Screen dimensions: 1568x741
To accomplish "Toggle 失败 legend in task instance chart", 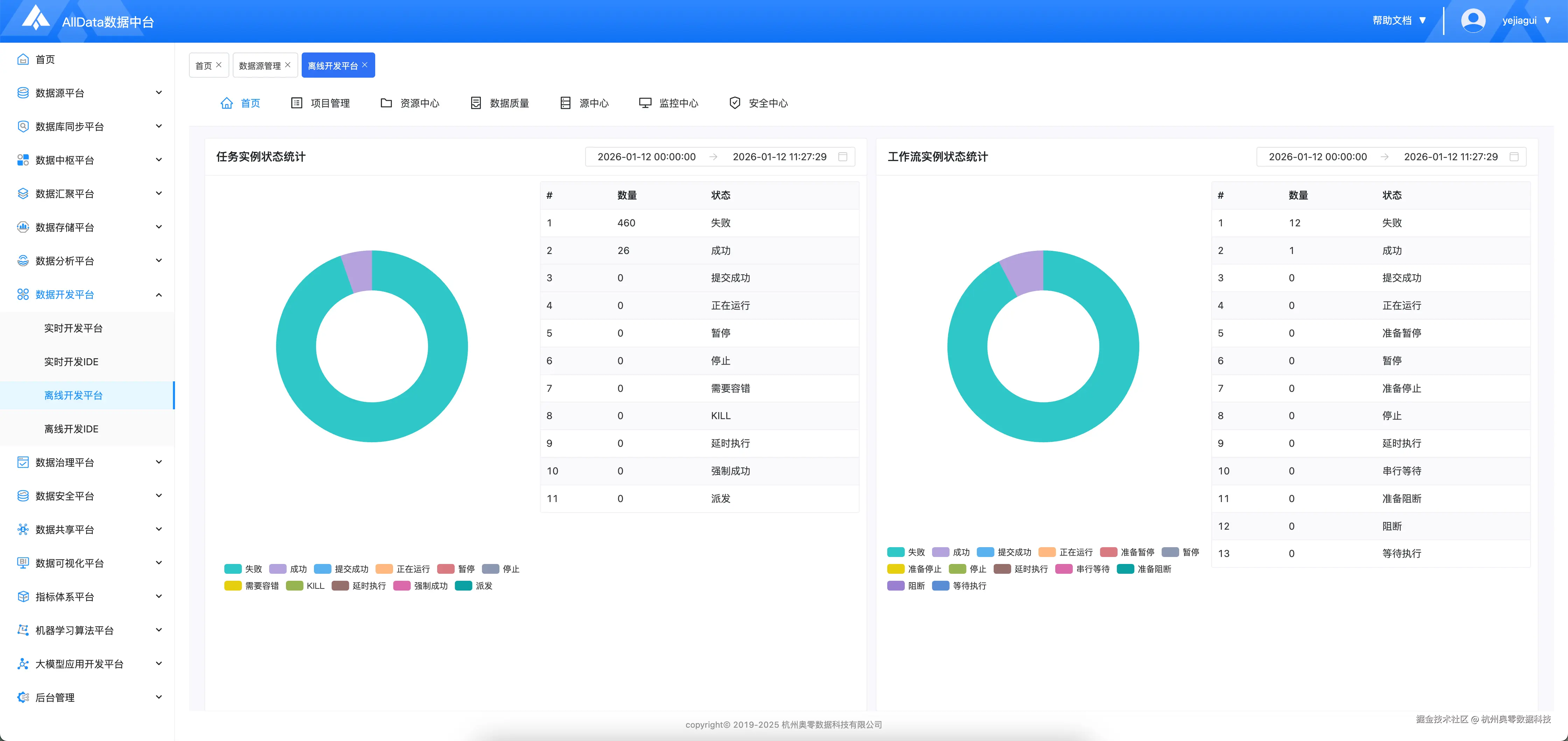I will point(243,569).
